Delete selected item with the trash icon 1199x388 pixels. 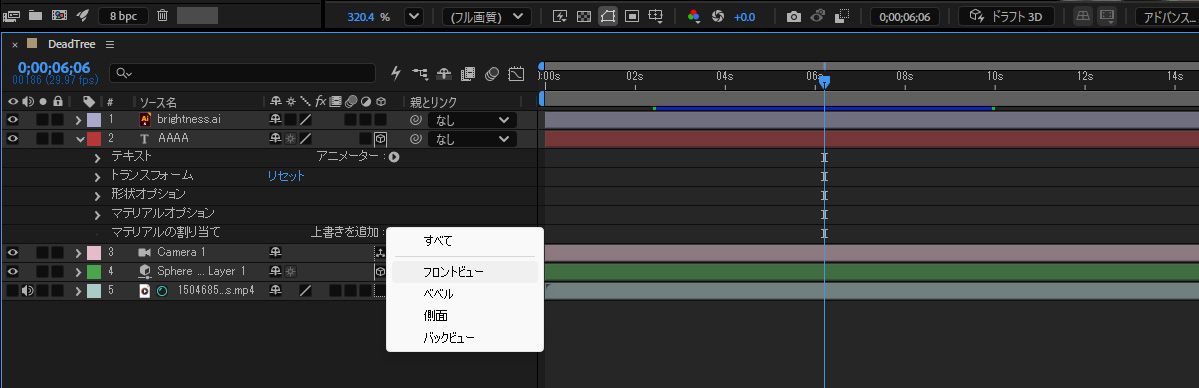tap(162, 15)
